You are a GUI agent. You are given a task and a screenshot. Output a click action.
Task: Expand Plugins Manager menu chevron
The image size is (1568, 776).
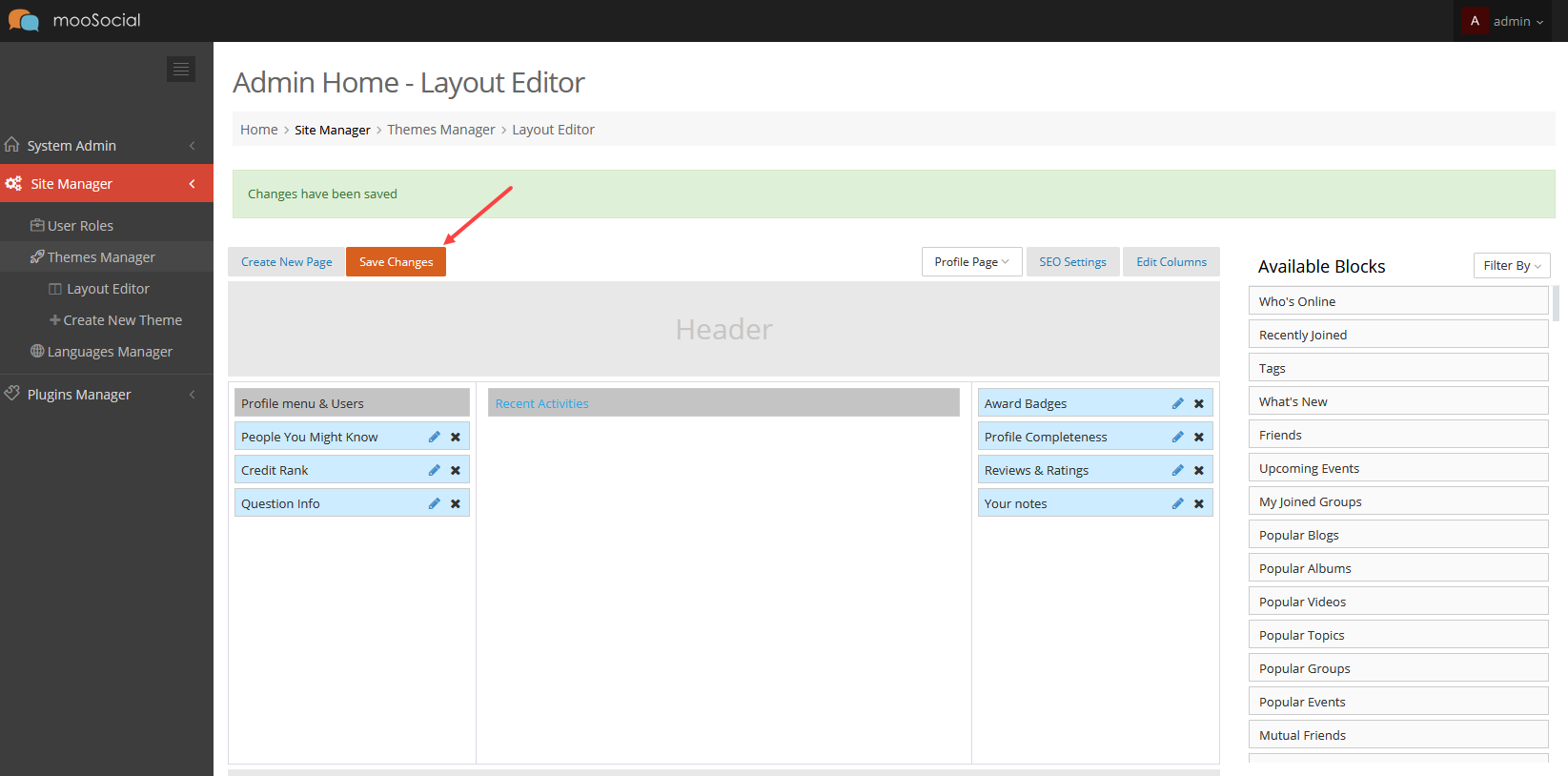pyautogui.click(x=193, y=395)
